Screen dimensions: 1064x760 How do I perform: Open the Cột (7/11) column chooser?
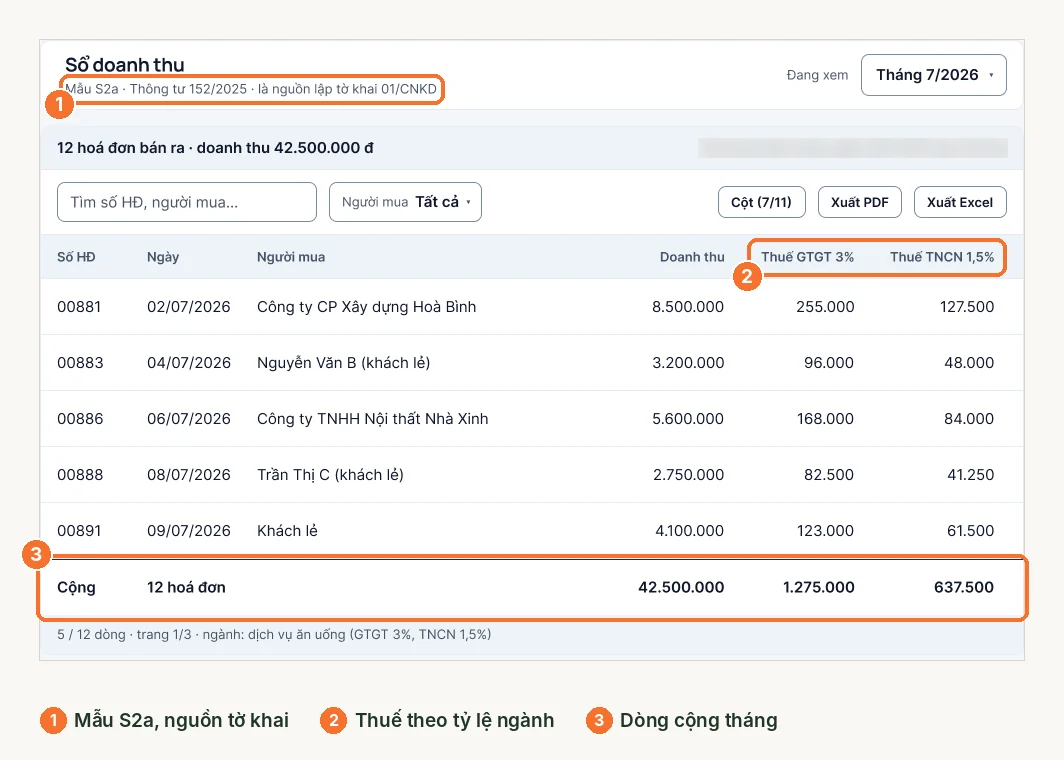tap(761, 202)
